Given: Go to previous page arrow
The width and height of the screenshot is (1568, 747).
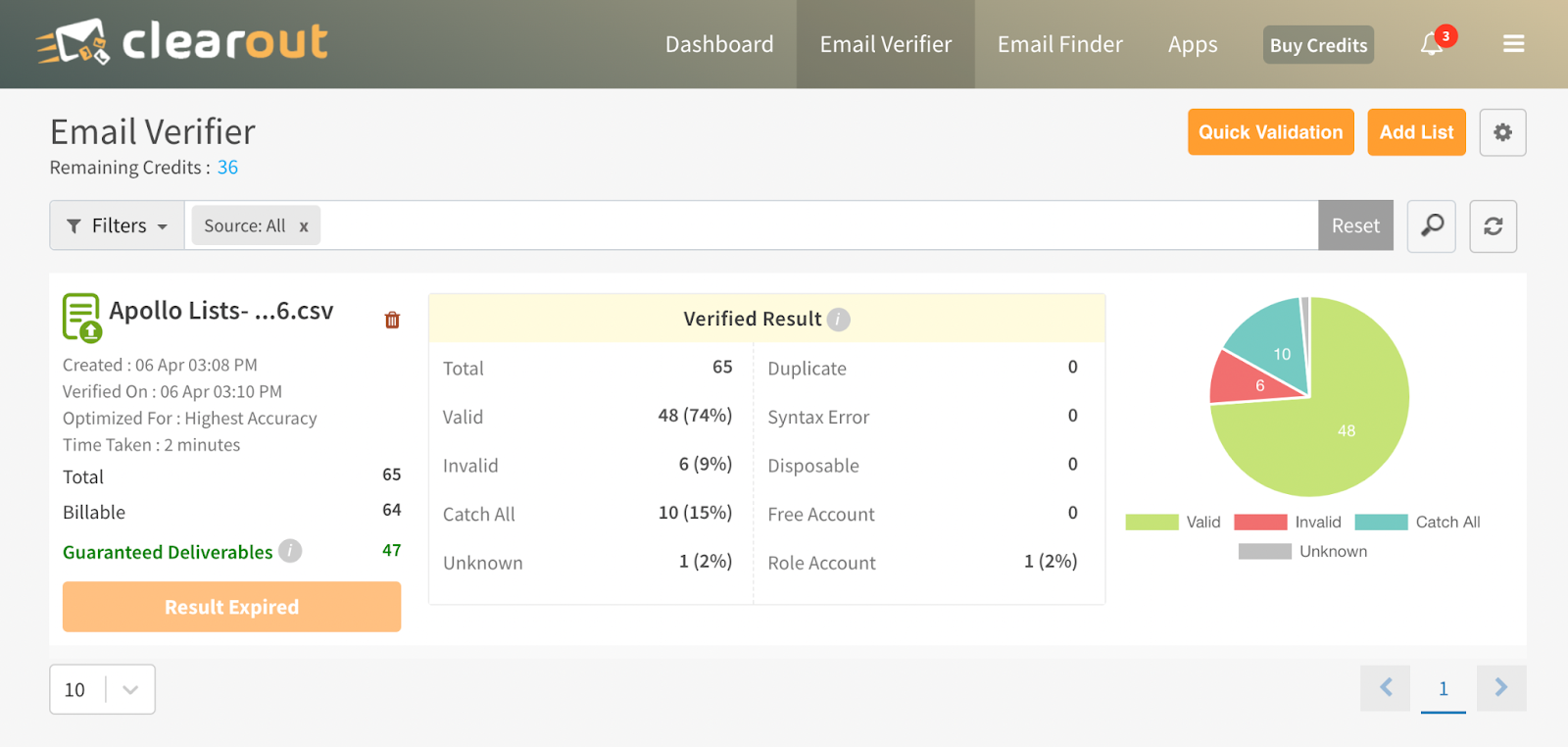Looking at the screenshot, I should coord(1386,688).
